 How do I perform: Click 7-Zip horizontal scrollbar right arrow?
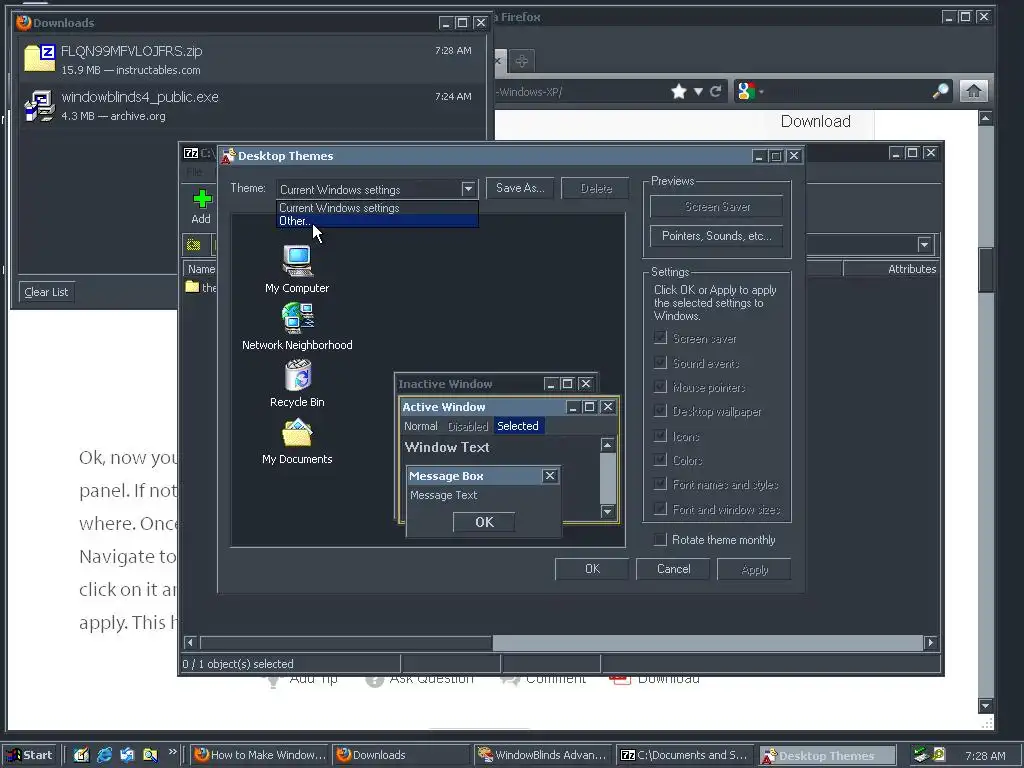click(x=931, y=643)
